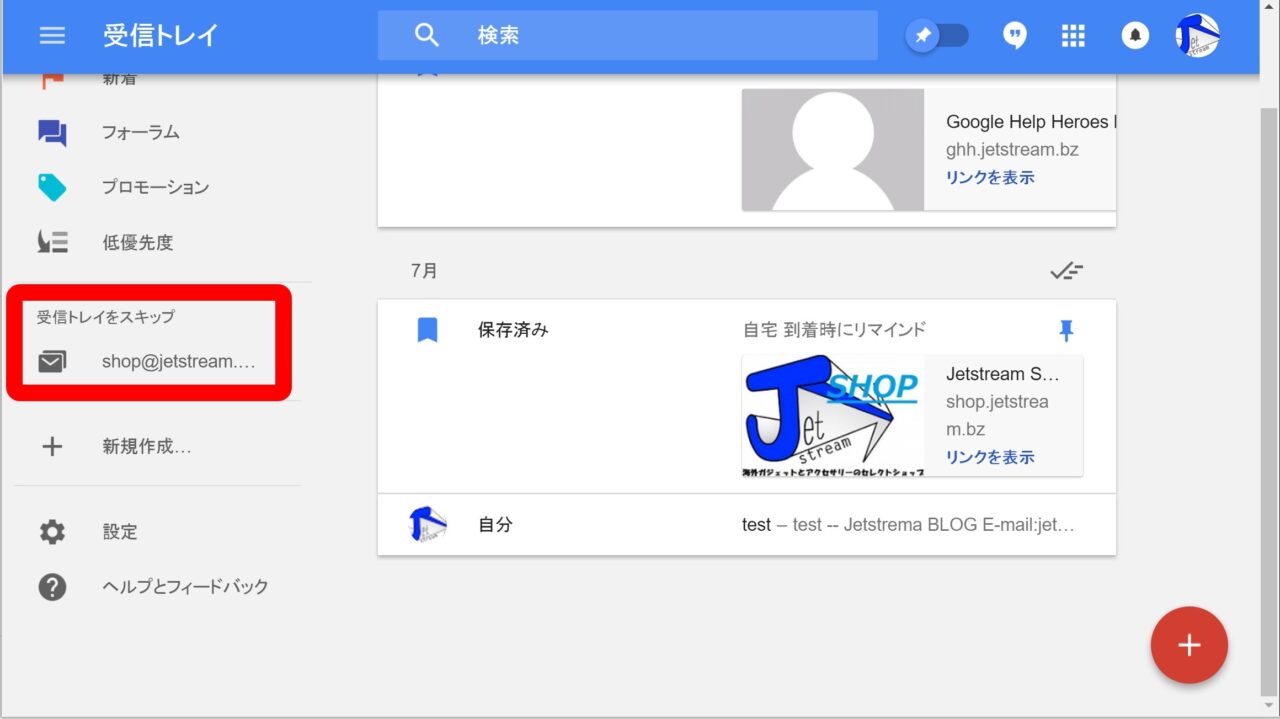
Task: Open Hangouts chat icon
Action: coord(1015,36)
